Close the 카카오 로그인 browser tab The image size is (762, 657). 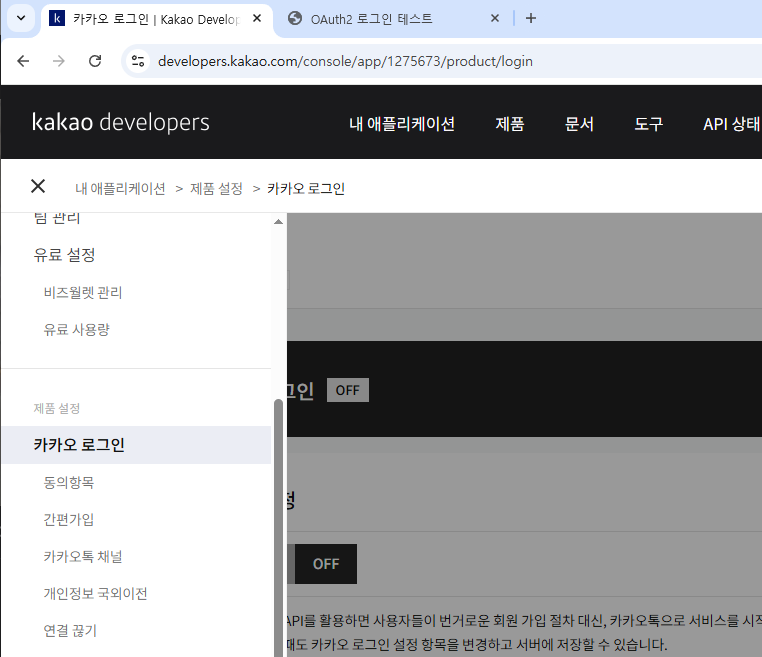click(257, 18)
